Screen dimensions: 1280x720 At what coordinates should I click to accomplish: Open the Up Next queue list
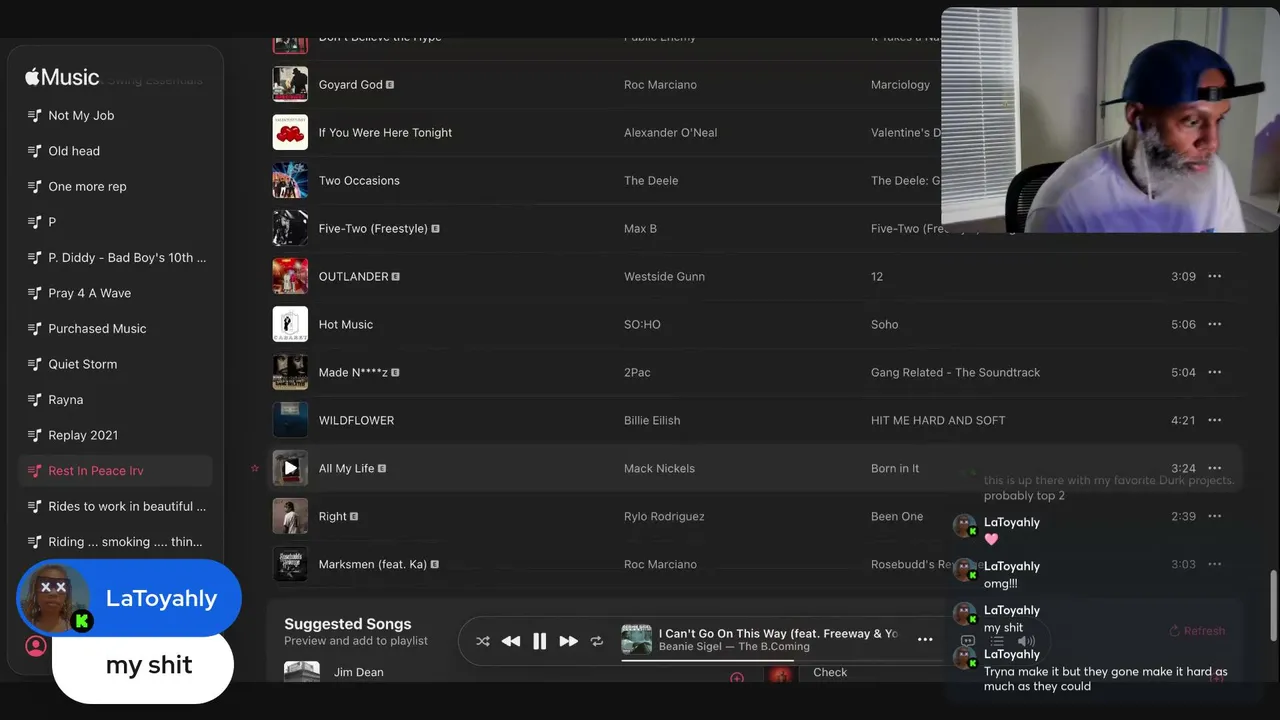tap(996, 641)
